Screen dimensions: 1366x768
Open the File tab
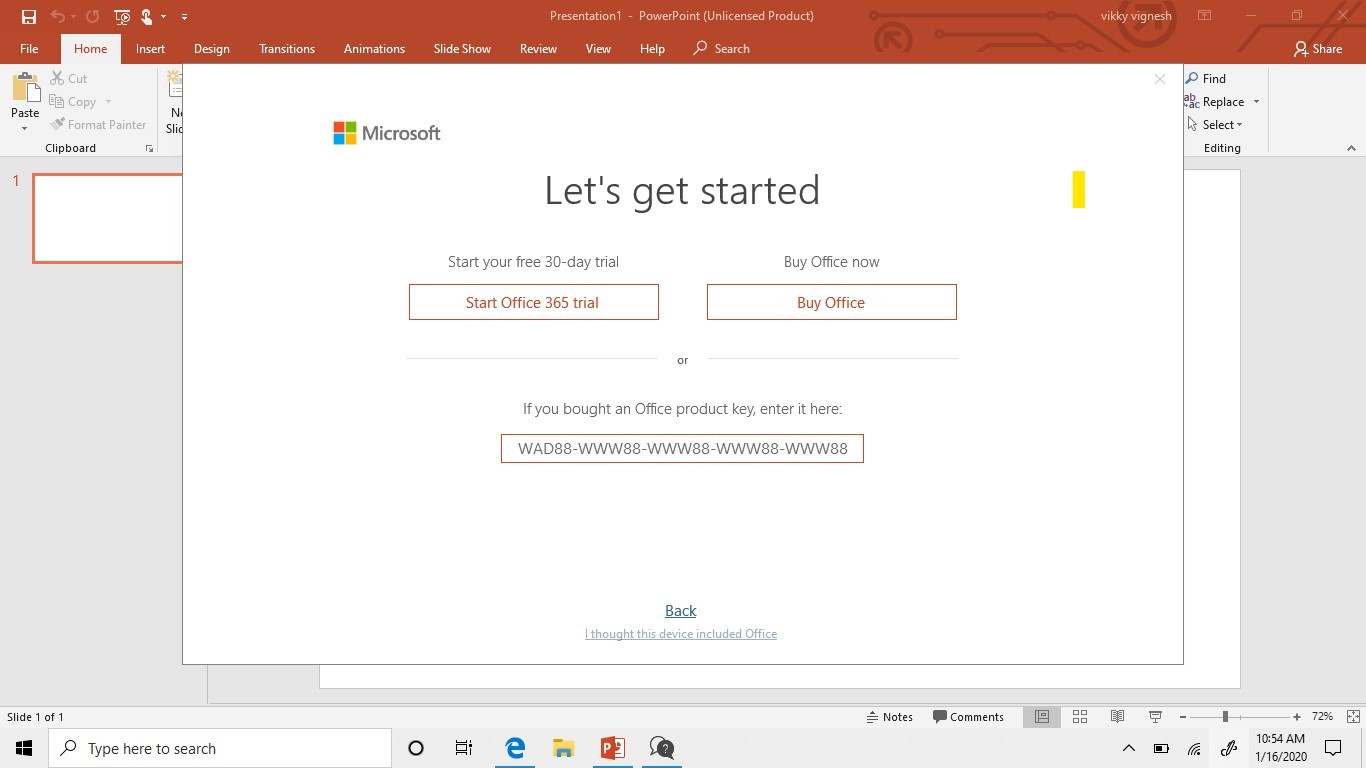pos(29,48)
